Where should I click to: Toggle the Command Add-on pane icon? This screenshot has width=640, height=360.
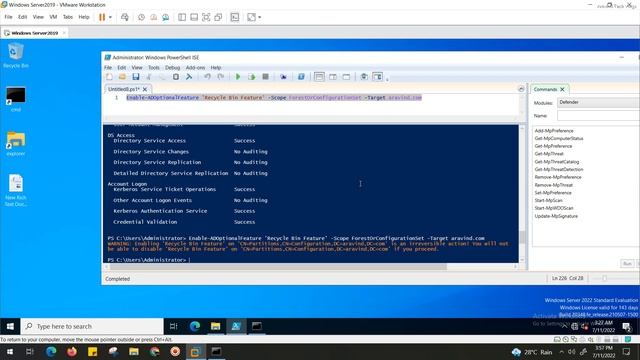coord(378,77)
